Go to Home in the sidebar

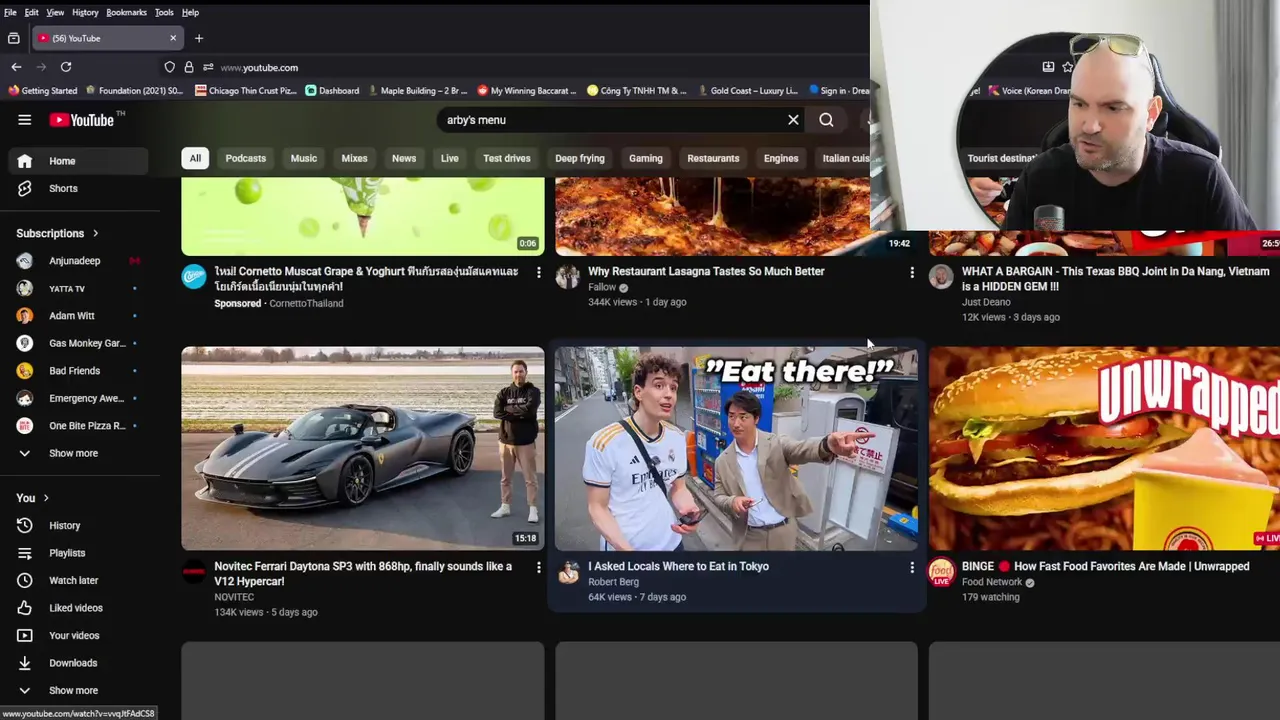point(78,161)
